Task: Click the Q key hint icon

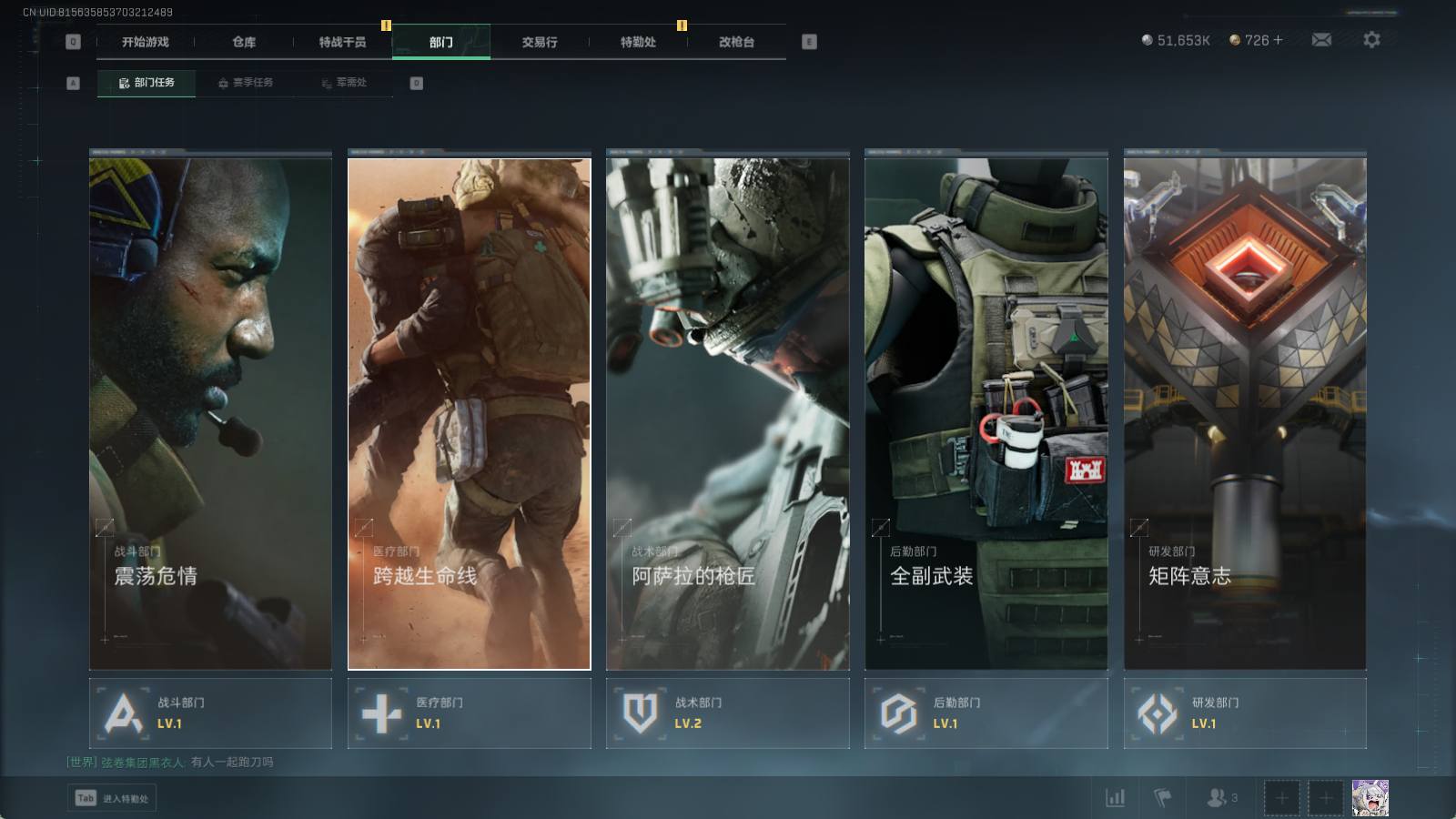Action: tap(74, 42)
